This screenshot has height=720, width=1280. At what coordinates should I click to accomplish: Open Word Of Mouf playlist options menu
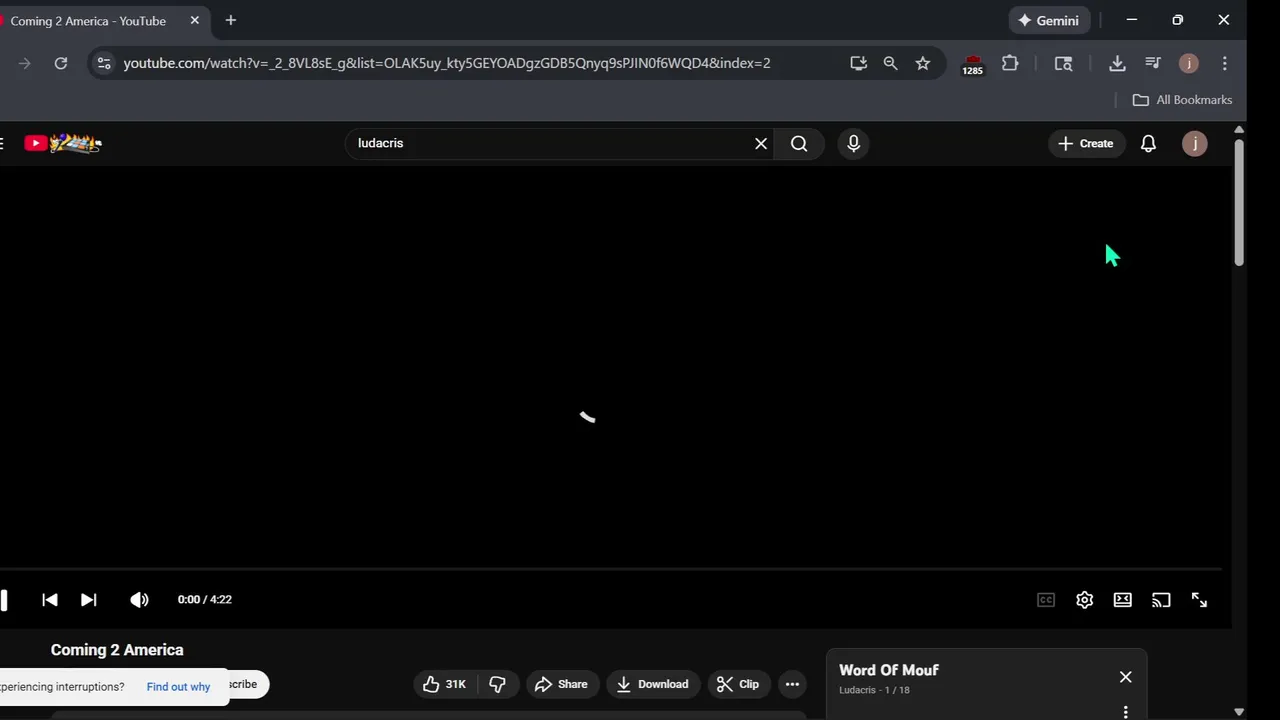tap(1125, 712)
